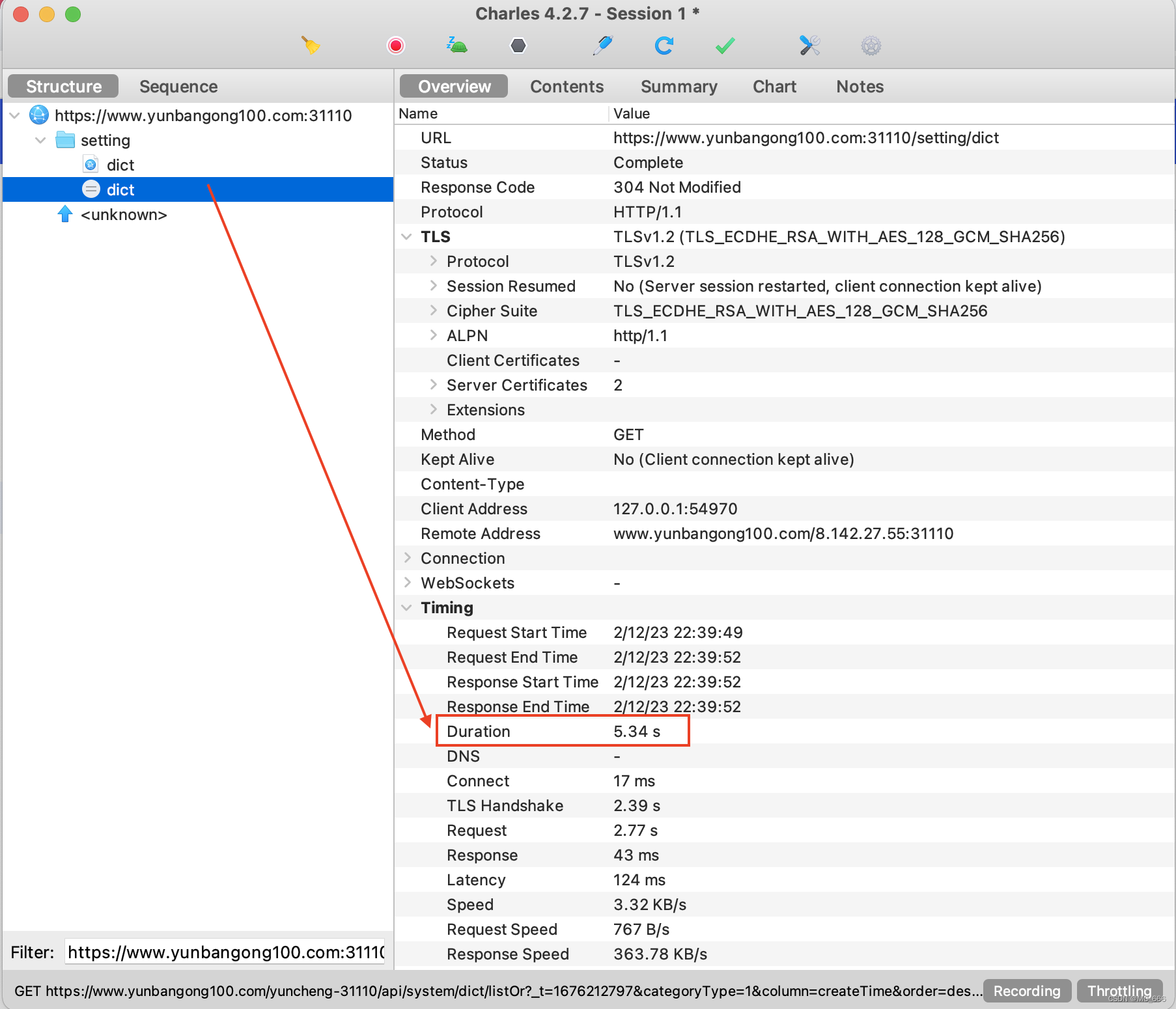
Task: Click the Recording status button
Action: [1027, 991]
